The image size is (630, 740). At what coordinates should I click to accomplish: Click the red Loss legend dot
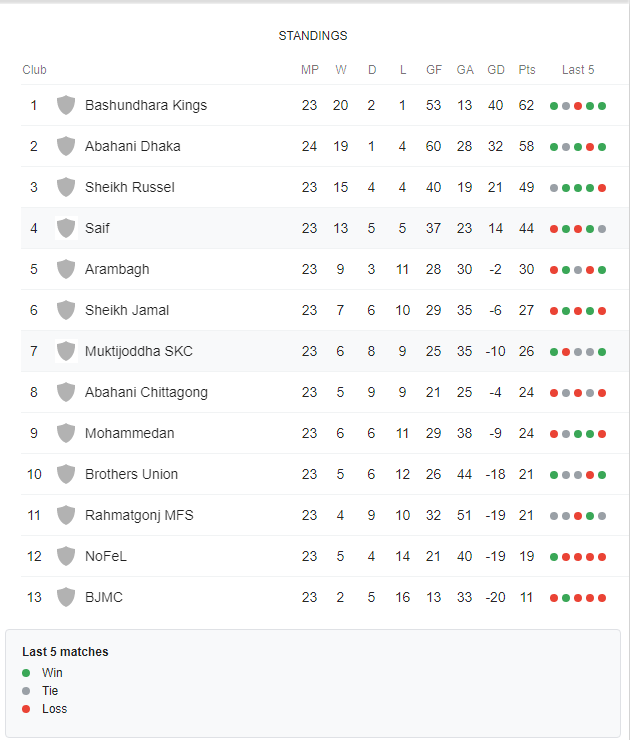26,709
